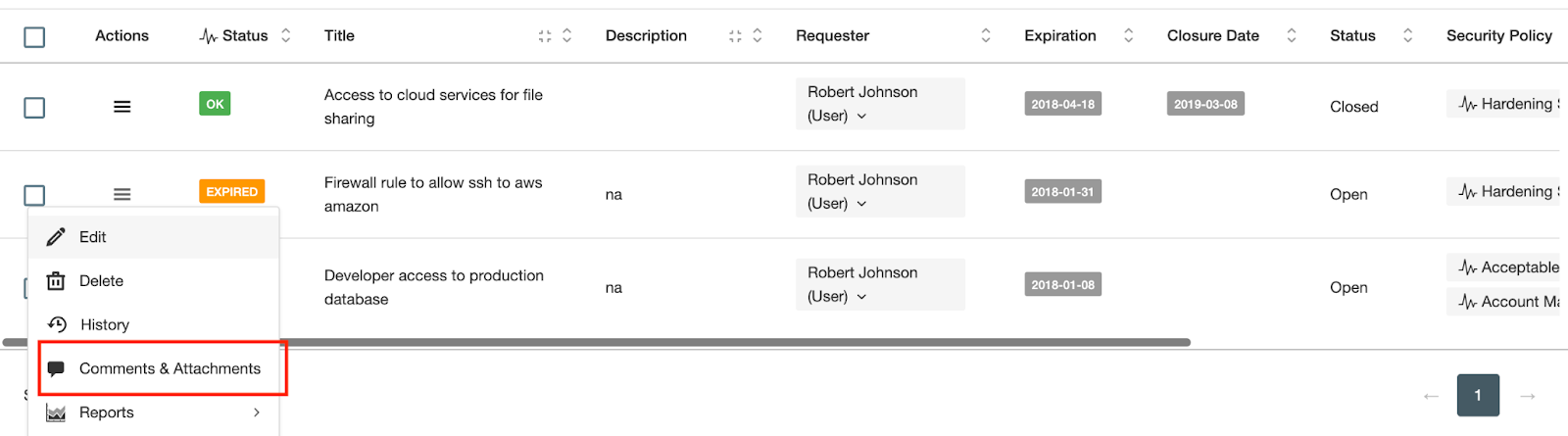Go to page 1 button

(1478, 396)
